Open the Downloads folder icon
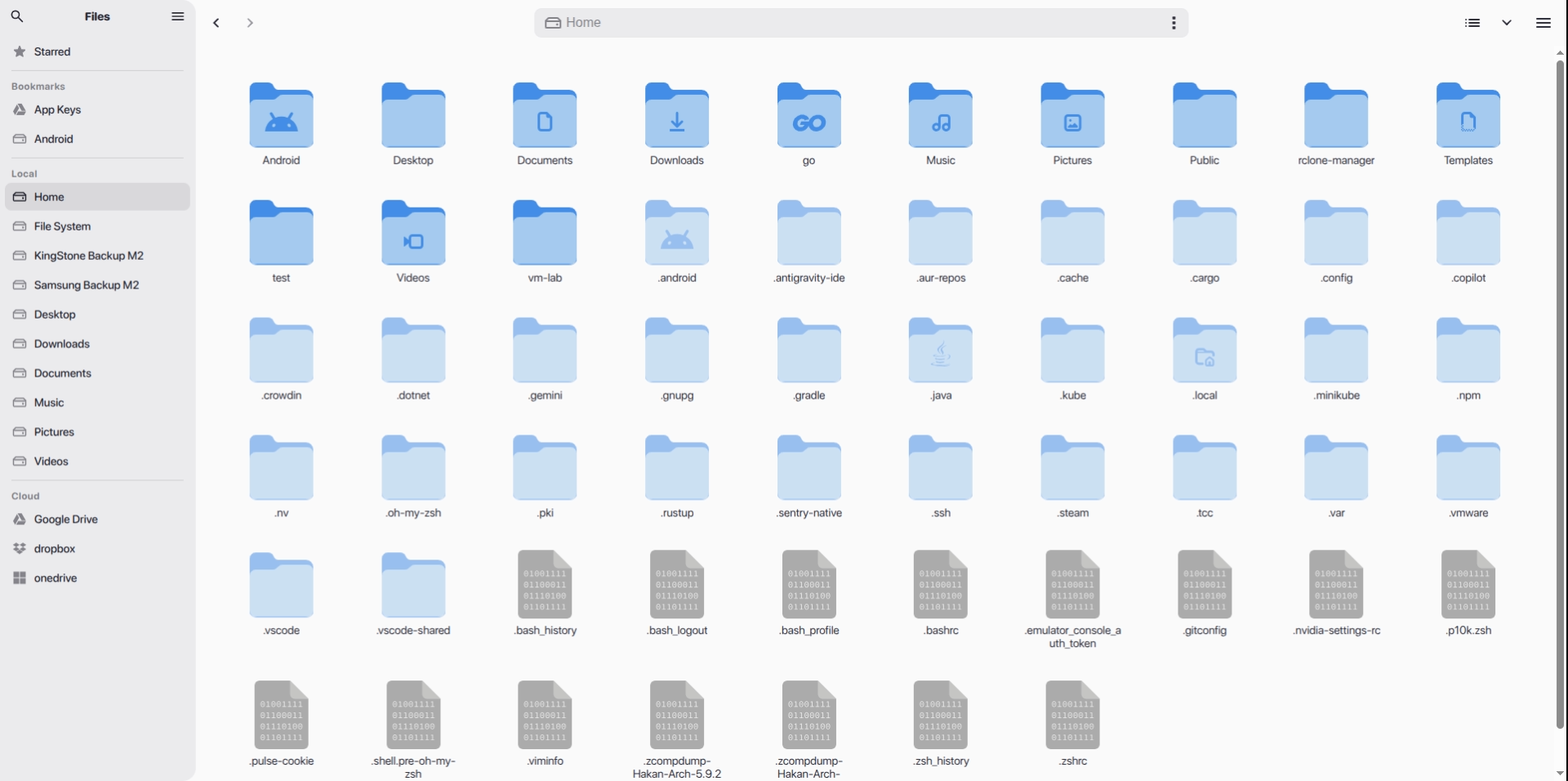 (x=677, y=115)
